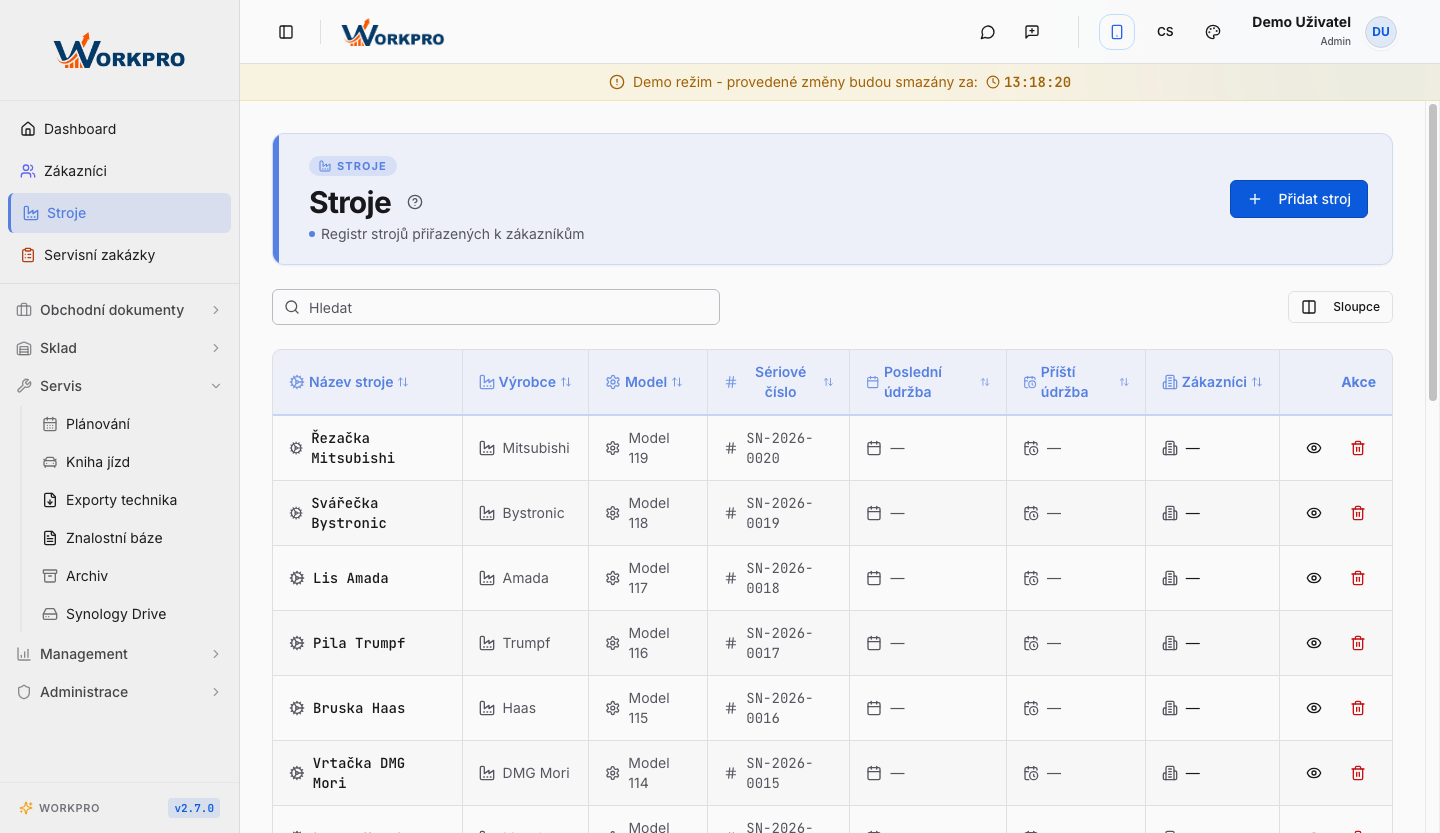Expand the Sklad section
Viewport: 1440px width, 833px height.
pyautogui.click(x=120, y=348)
